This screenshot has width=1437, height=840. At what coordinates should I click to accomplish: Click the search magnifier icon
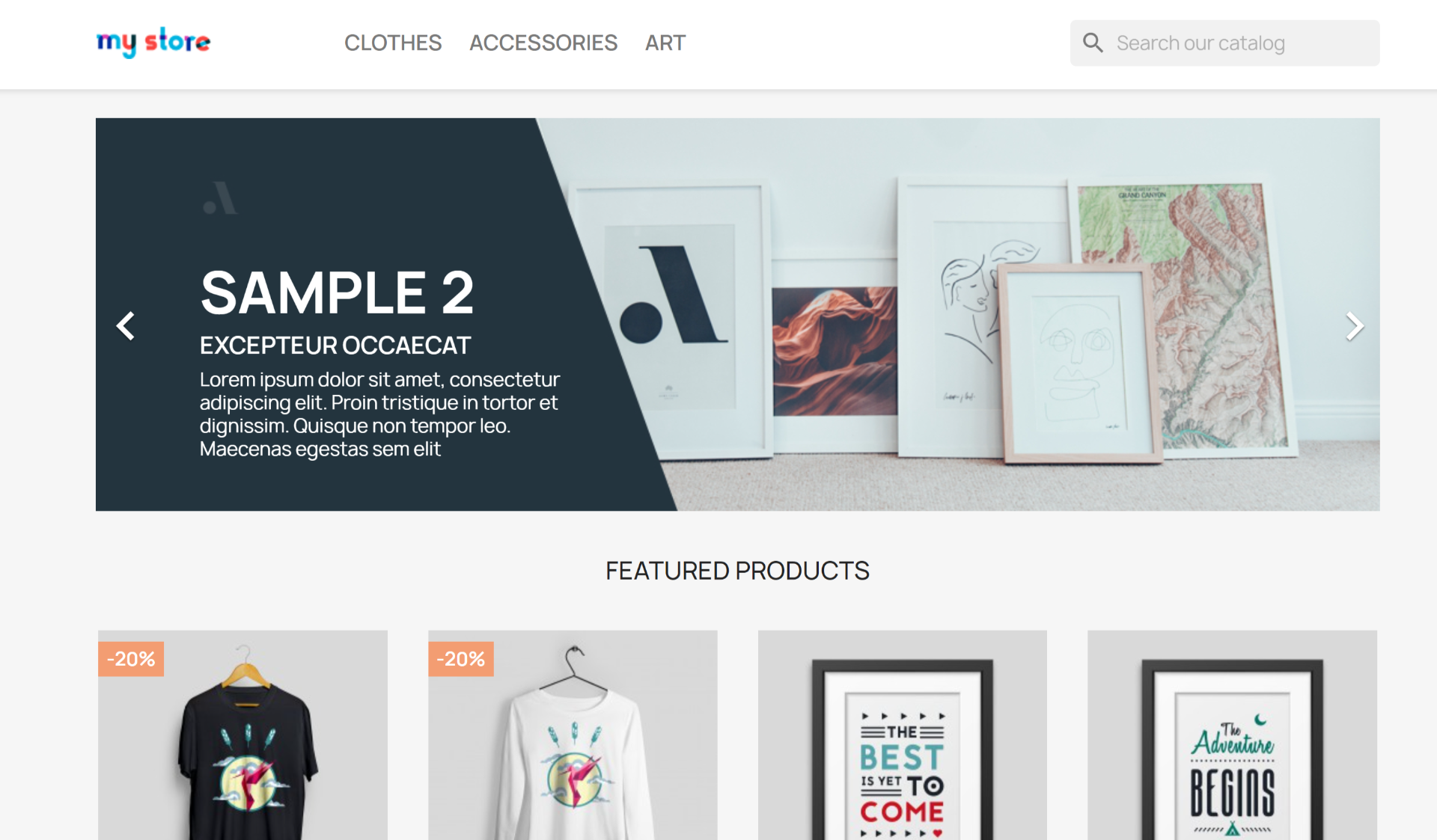click(x=1093, y=43)
